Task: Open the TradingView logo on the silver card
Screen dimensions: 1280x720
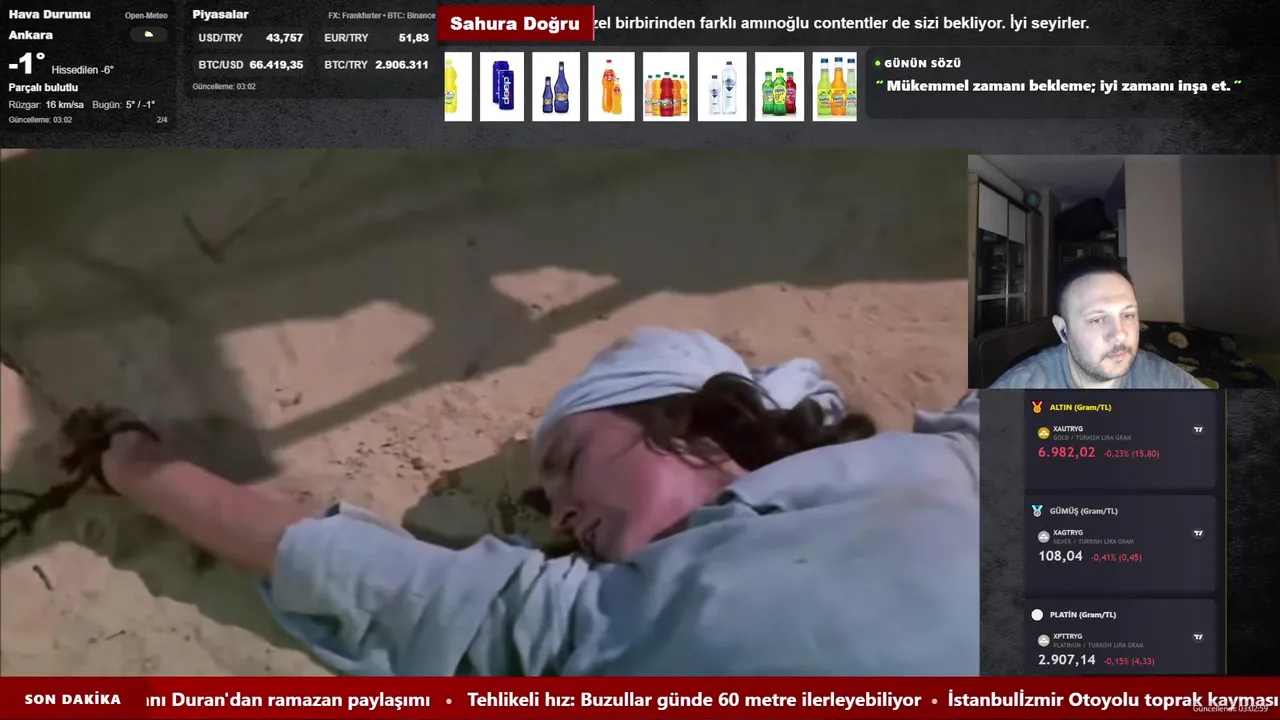Action: tap(1198, 534)
